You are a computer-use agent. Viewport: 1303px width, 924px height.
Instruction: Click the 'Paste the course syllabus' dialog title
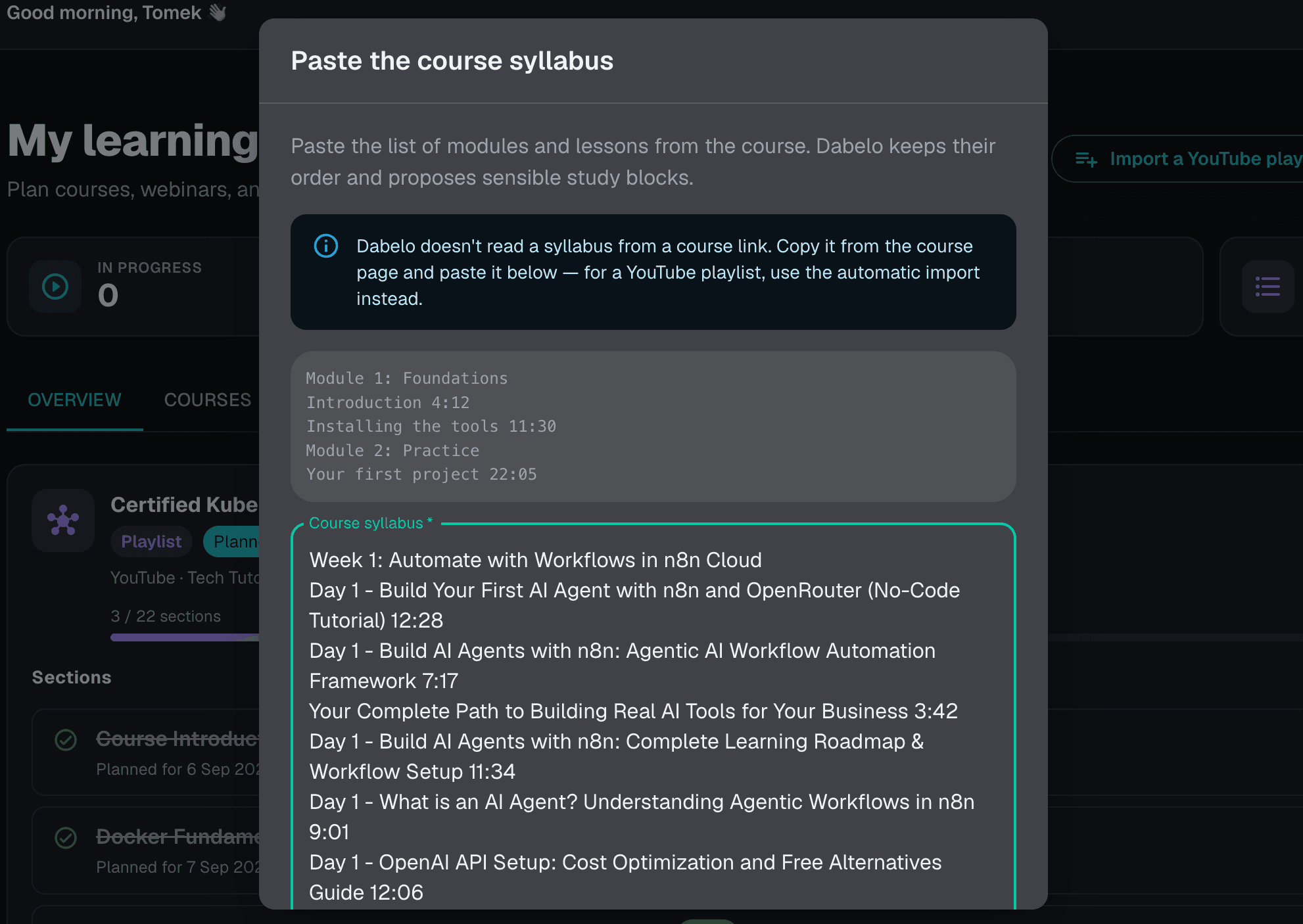(452, 61)
